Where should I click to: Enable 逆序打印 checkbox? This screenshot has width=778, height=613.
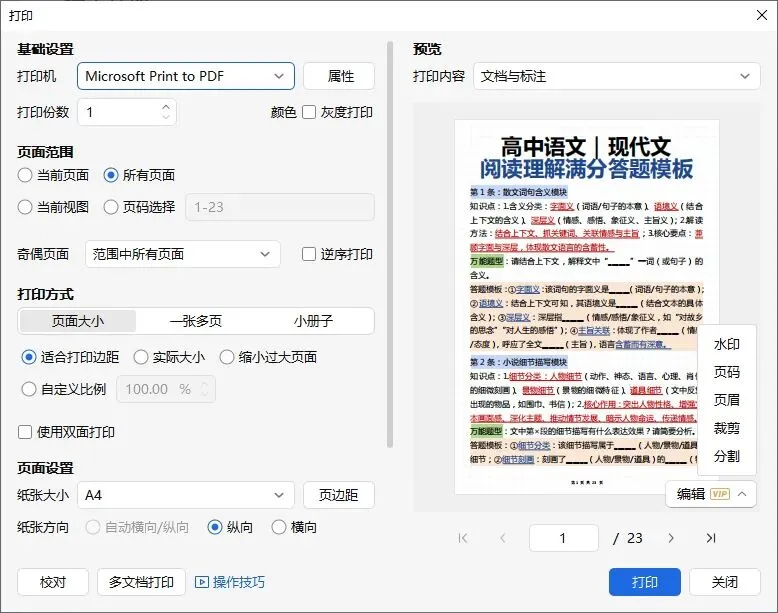point(309,254)
